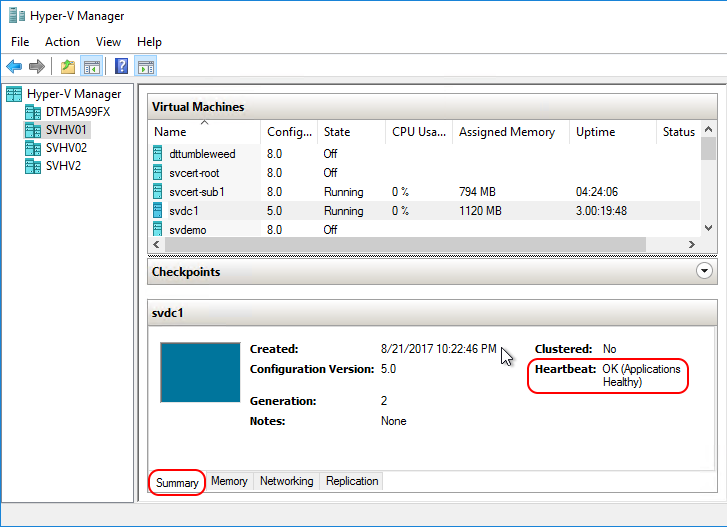Switch to the Memory tab
This screenshot has height=527, width=727.
pos(229,481)
